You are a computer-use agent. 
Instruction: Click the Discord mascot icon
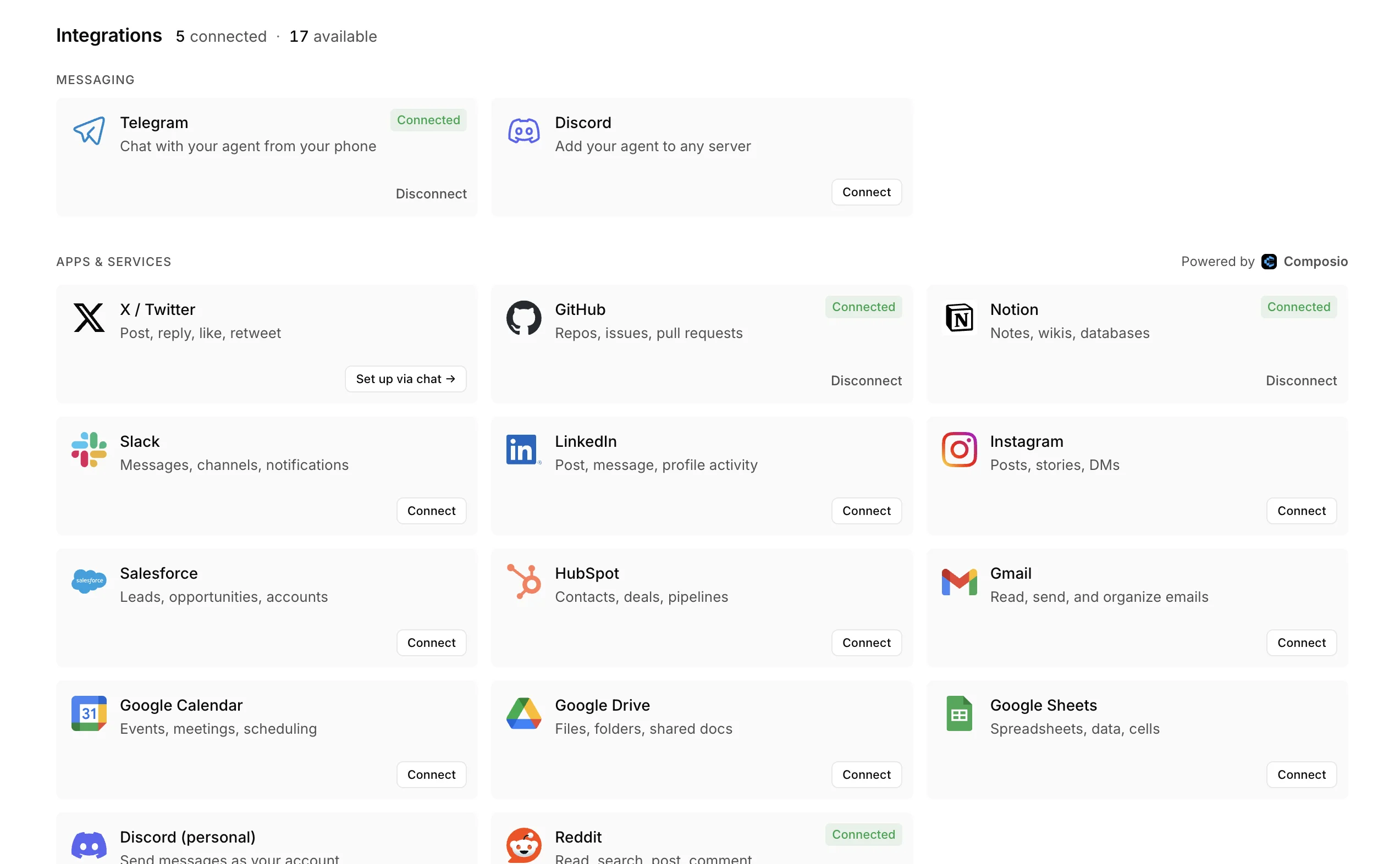523,131
